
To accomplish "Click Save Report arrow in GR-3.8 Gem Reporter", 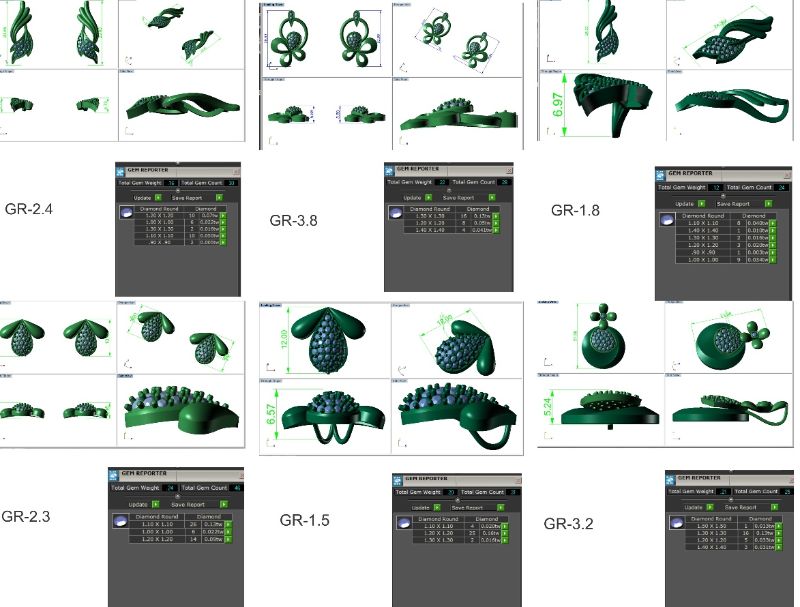I will (492, 197).
